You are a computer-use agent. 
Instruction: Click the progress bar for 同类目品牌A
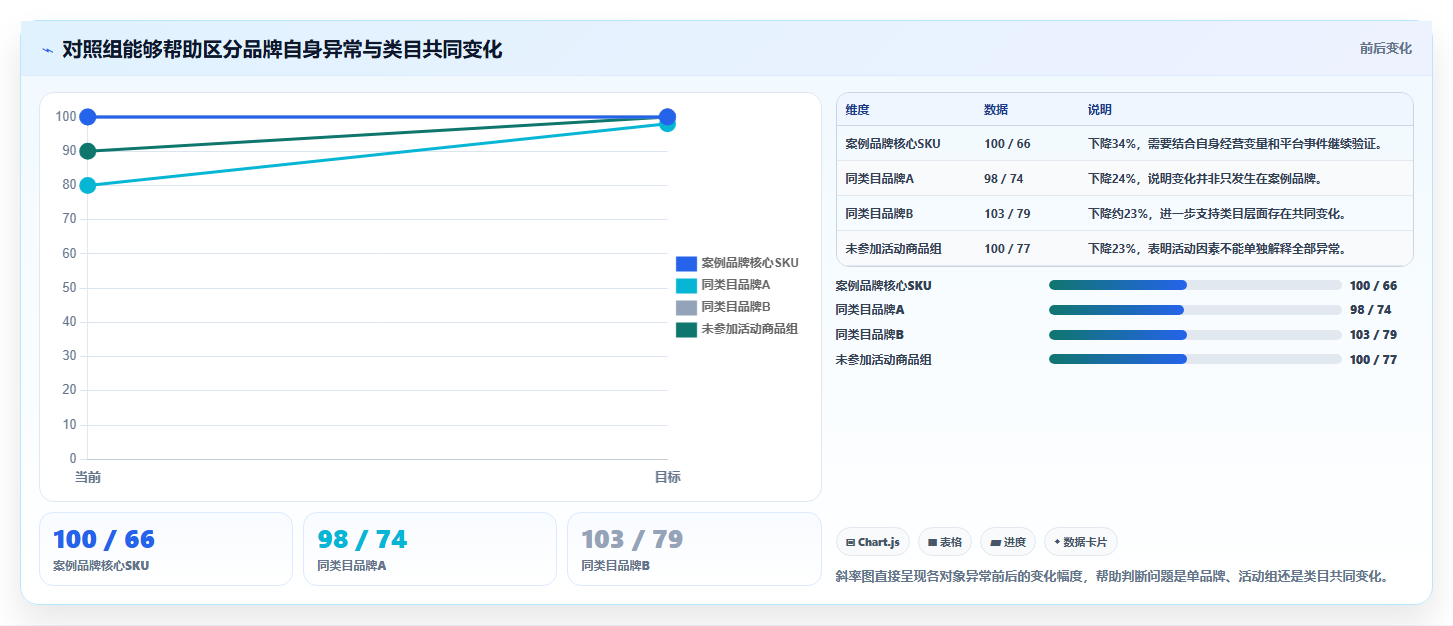click(x=1195, y=310)
